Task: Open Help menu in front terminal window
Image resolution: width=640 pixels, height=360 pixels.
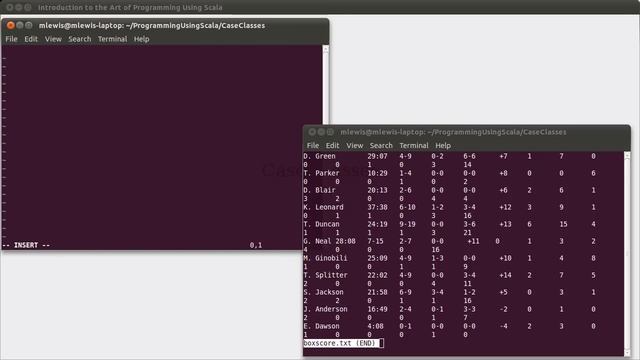Action: pos(141,39)
